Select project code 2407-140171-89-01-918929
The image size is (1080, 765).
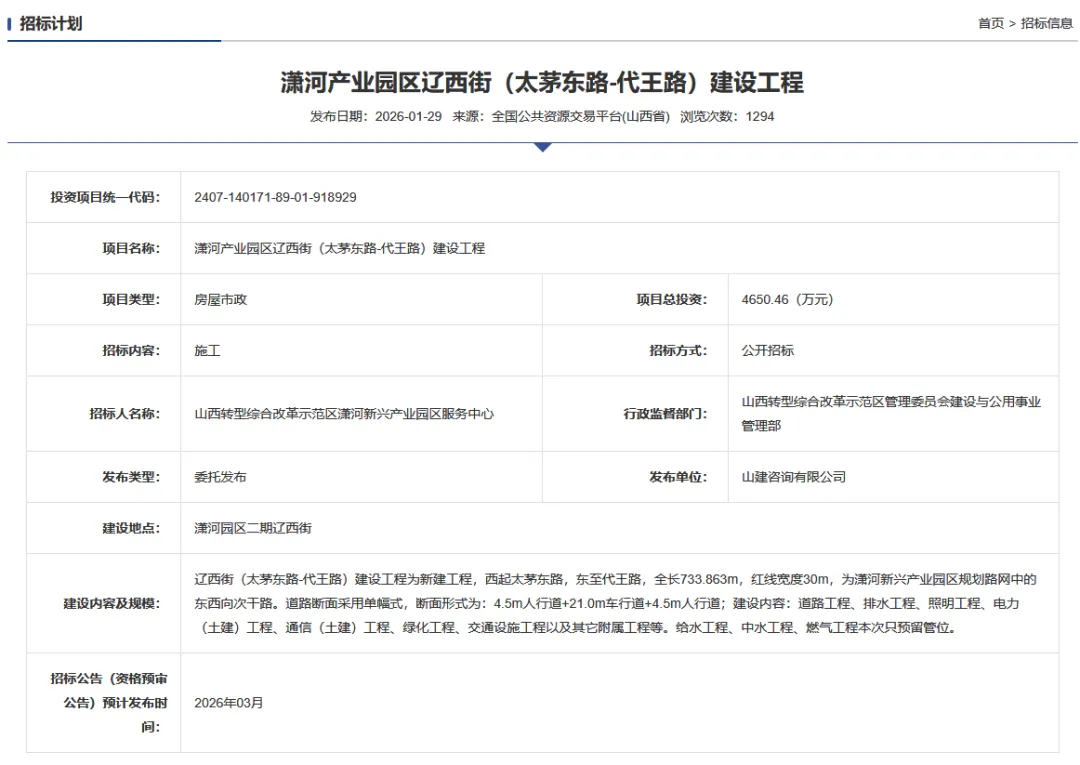[x=276, y=197]
